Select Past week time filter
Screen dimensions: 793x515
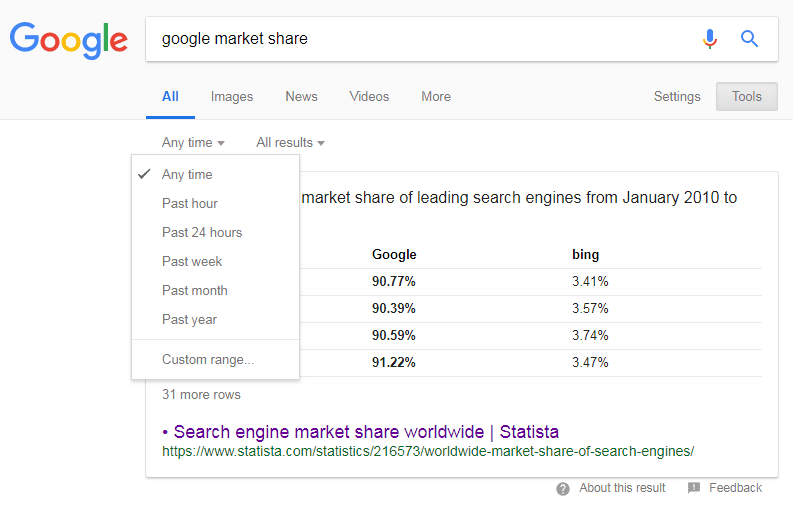[215, 262]
